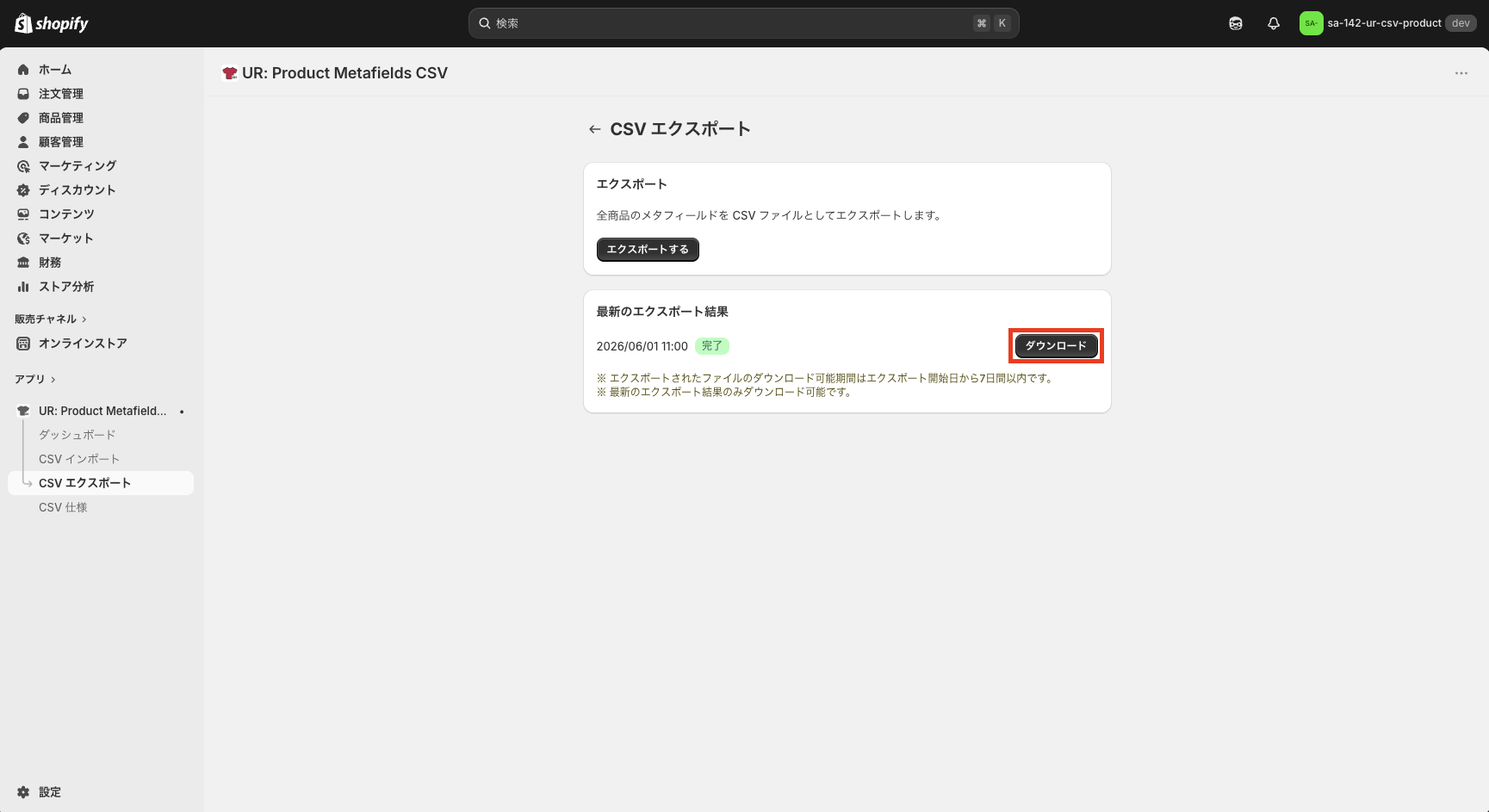Click the pin dot next to UR app
This screenshot has height=812, width=1489.
click(x=182, y=412)
